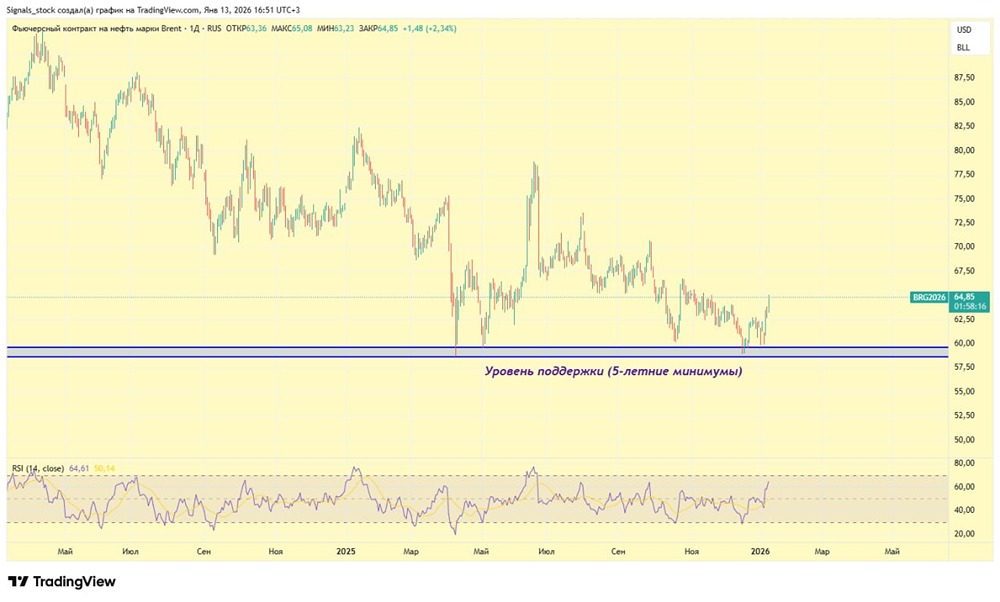The image size is (1000, 602).
Task: Click the 57,50 price scale label
Action: (964, 367)
